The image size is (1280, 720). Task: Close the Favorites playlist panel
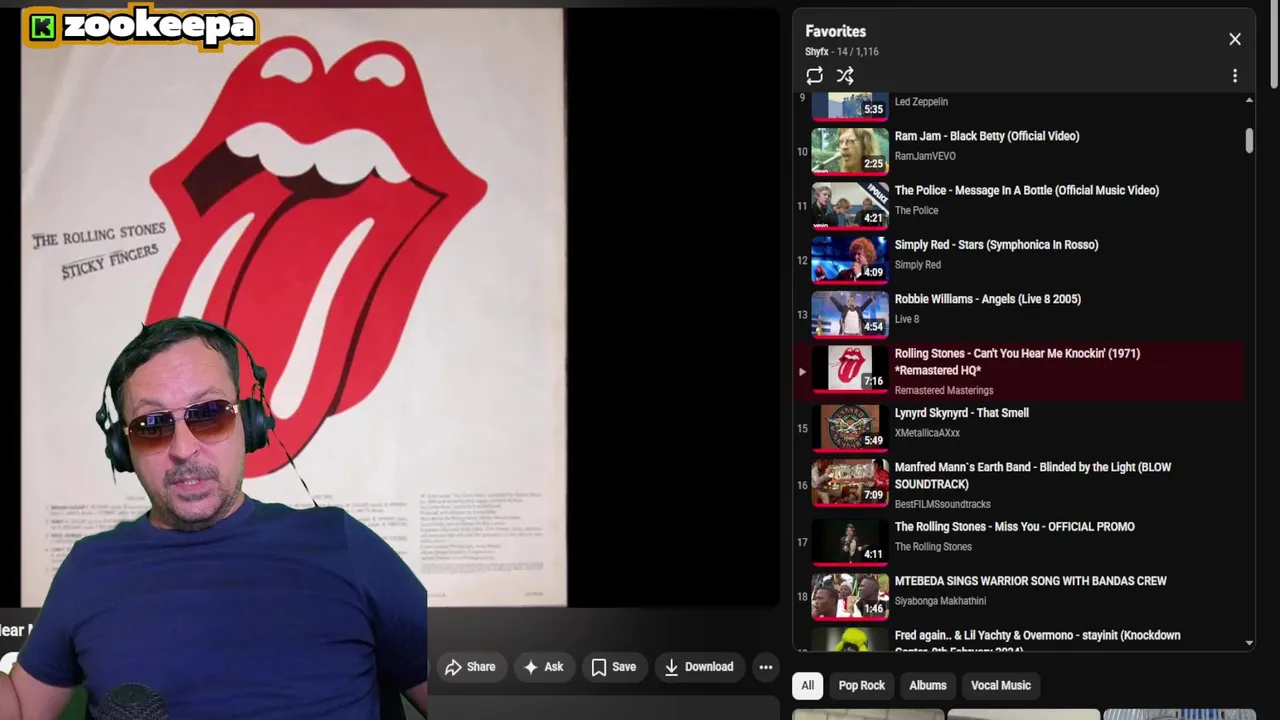click(1235, 39)
